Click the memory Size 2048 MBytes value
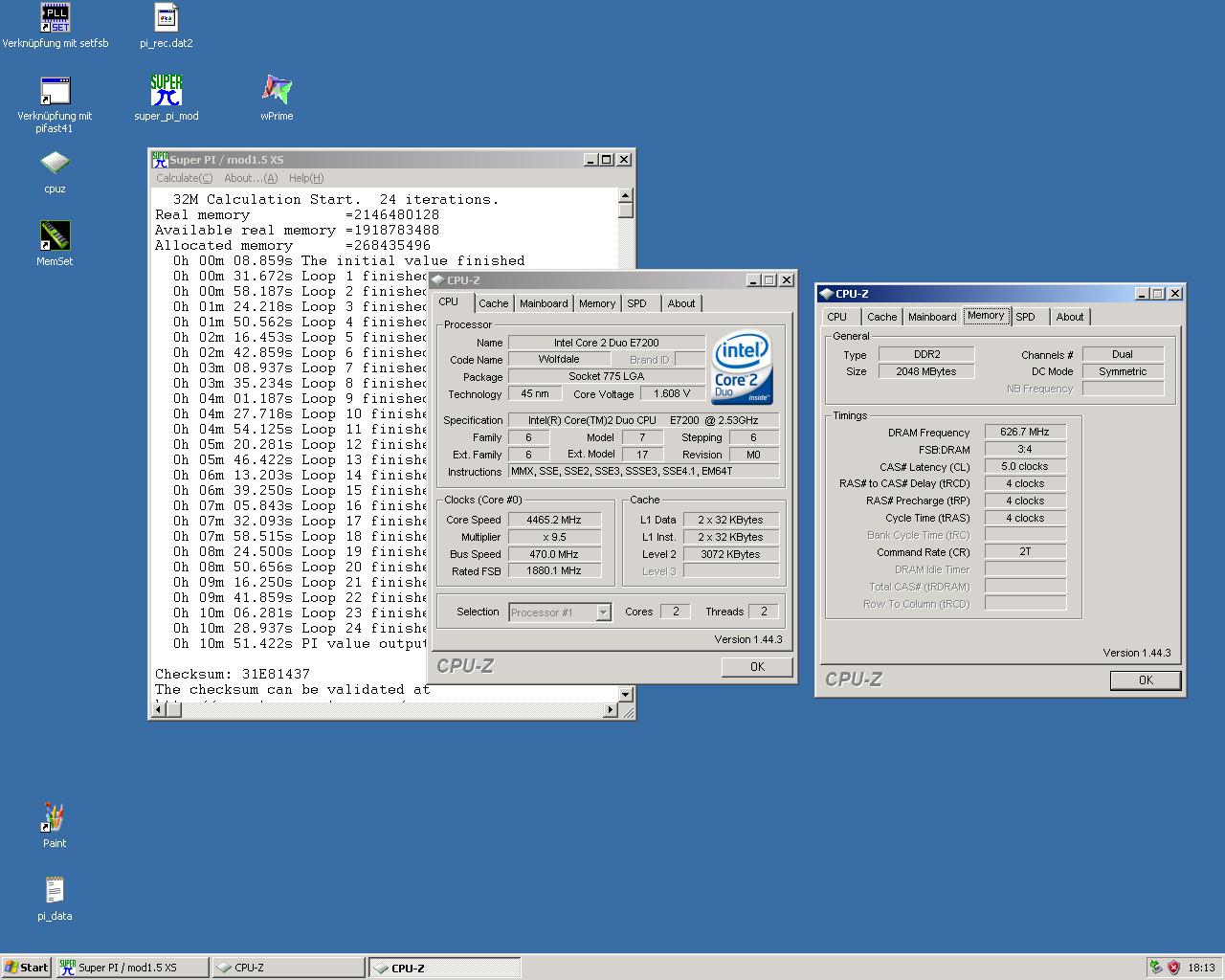Screen dimensions: 1225x980 point(926,371)
